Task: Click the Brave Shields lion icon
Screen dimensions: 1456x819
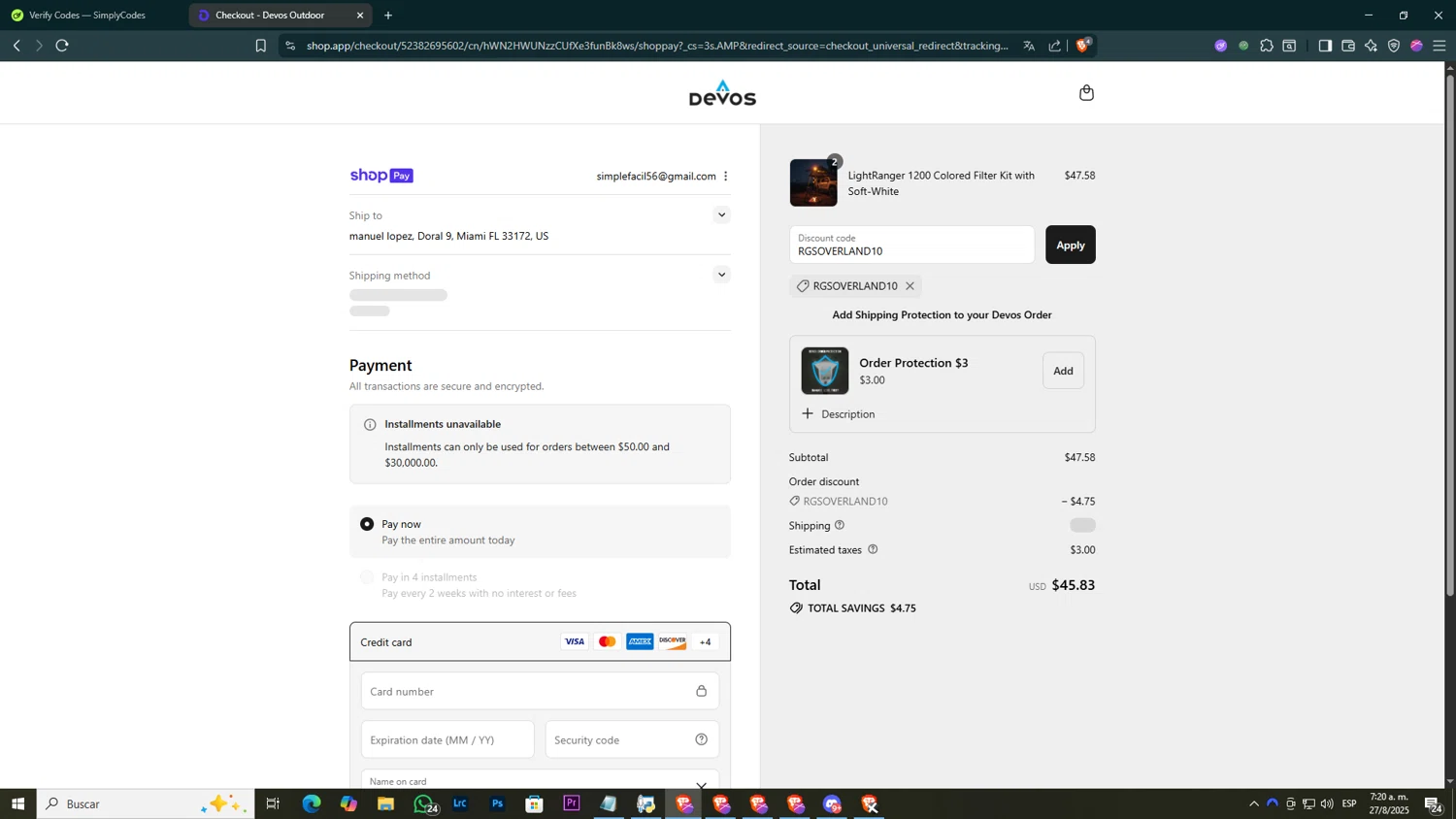Action: 1083,46
